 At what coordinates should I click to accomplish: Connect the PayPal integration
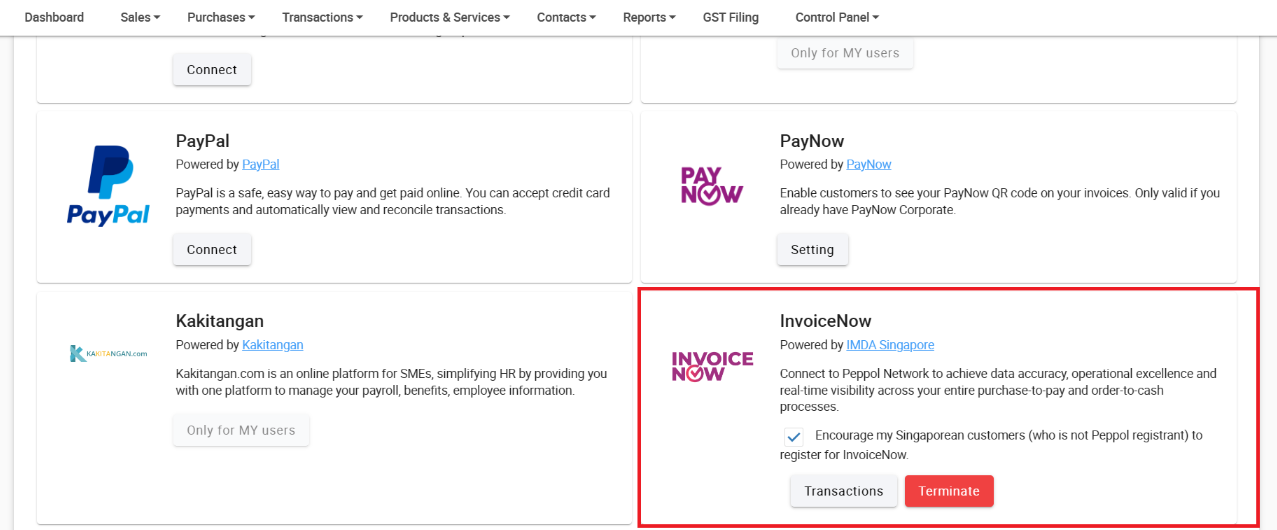212,250
